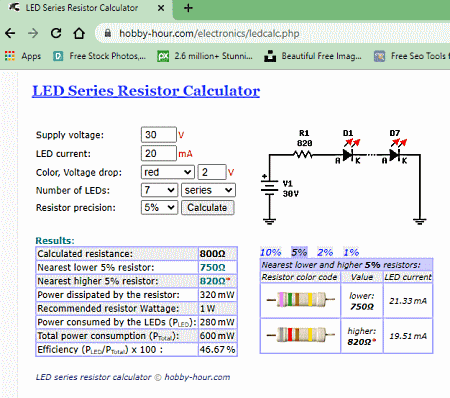The image size is (450, 398).
Task: Click the 750Ω resistor color code image
Action: tap(300, 300)
